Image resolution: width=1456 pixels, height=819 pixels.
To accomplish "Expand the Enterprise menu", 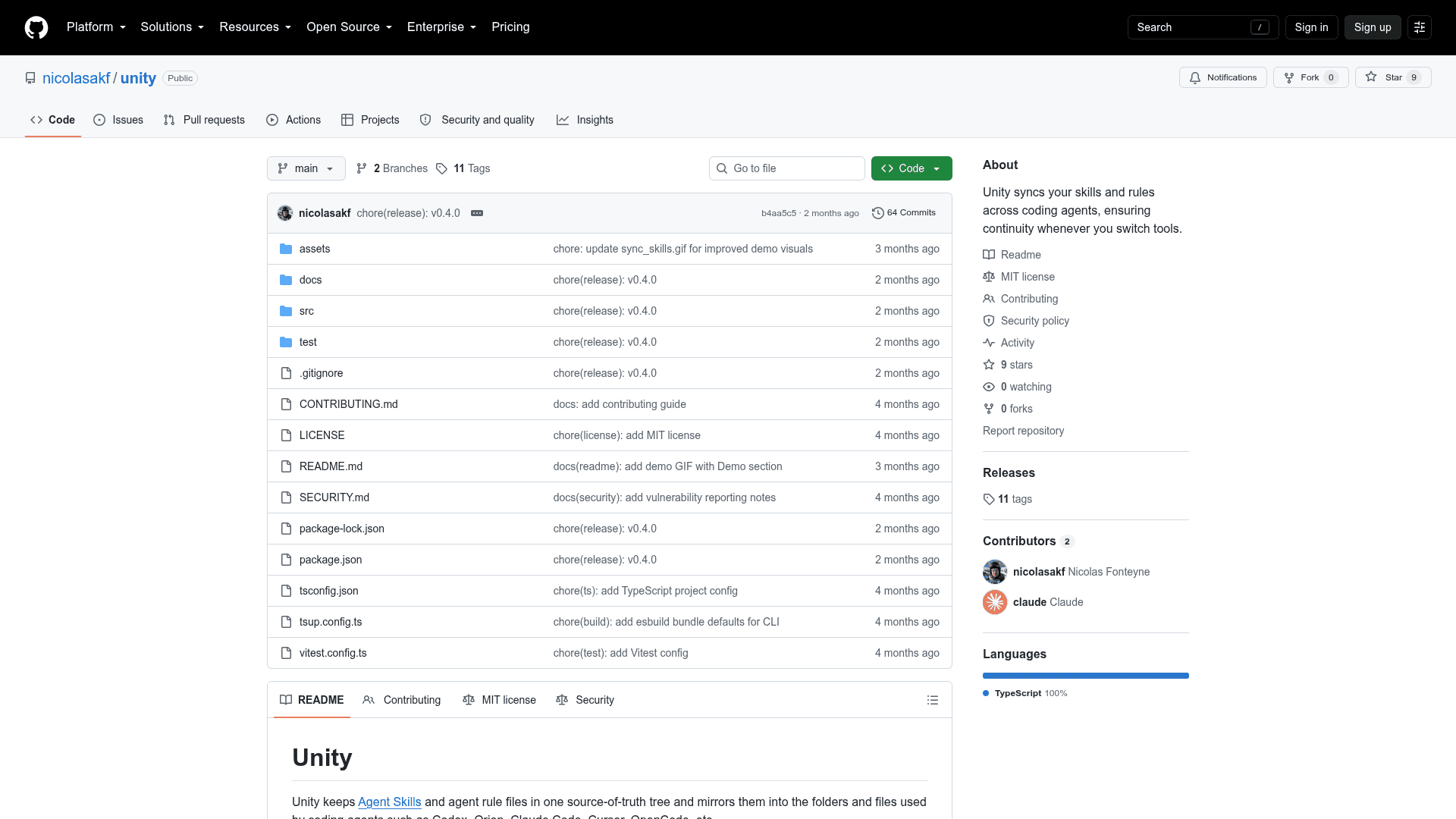I will point(441,27).
